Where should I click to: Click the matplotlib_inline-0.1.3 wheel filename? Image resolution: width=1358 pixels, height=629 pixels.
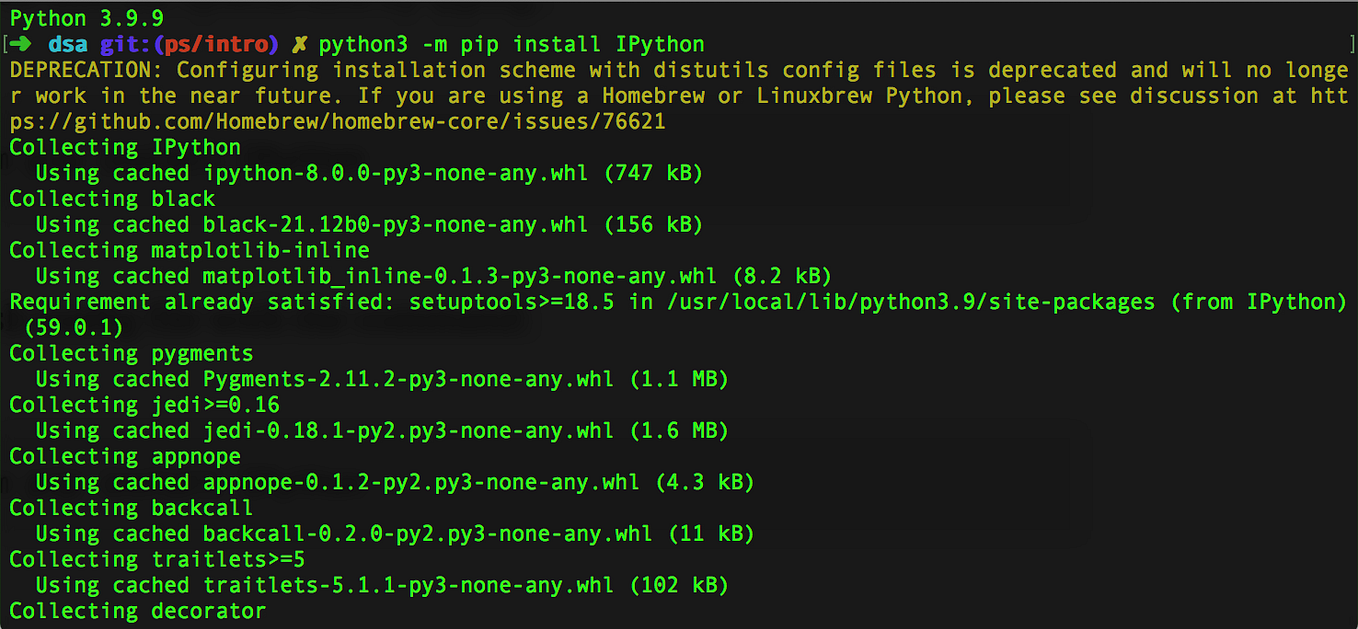[x=460, y=276]
